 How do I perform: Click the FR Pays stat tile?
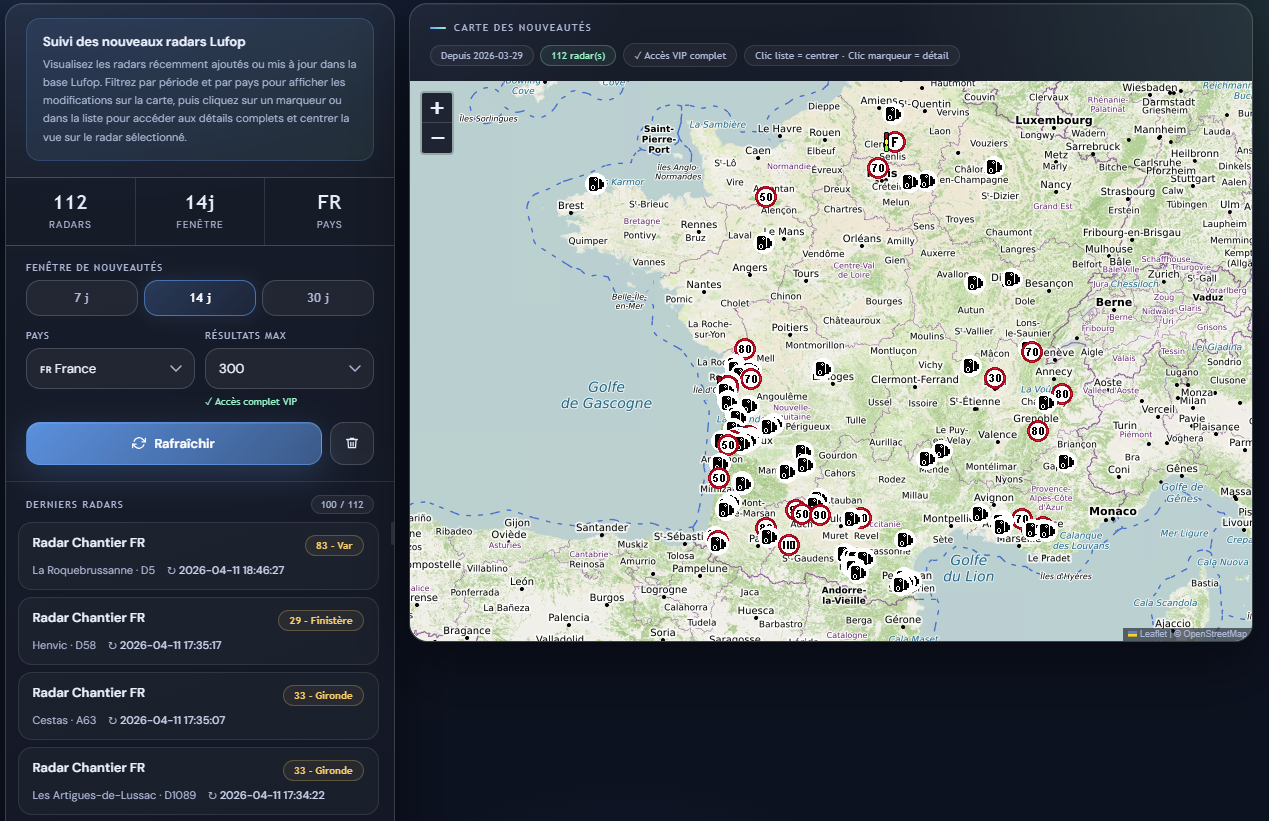coord(329,211)
